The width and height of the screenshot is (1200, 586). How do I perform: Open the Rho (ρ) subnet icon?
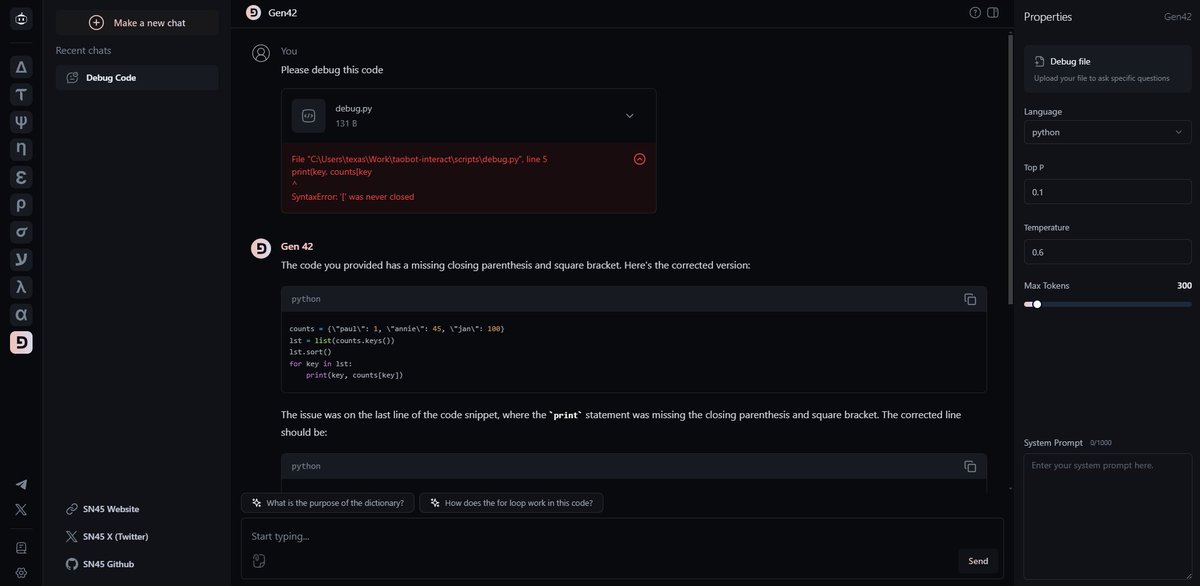(x=21, y=205)
